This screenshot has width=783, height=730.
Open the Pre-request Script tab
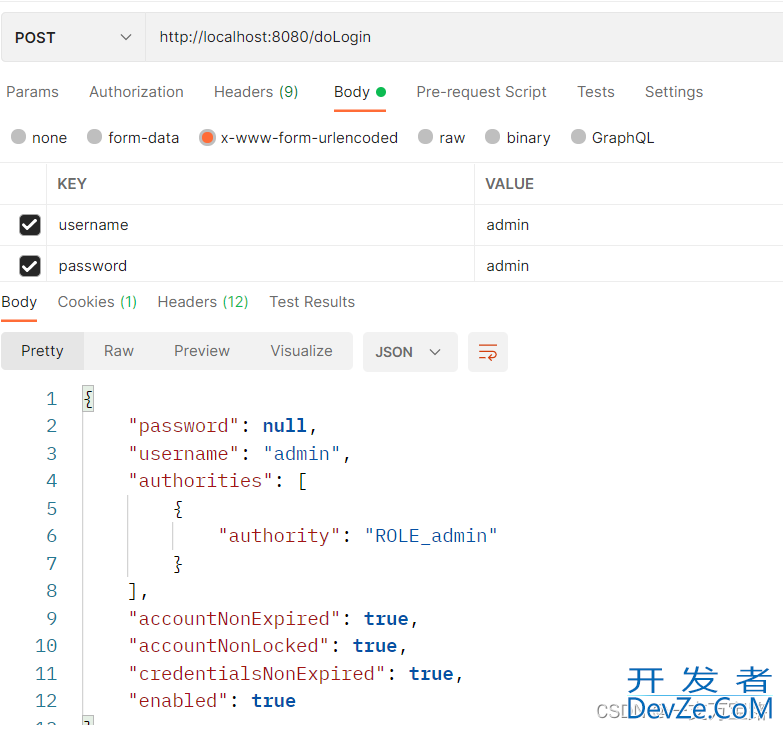(x=481, y=92)
